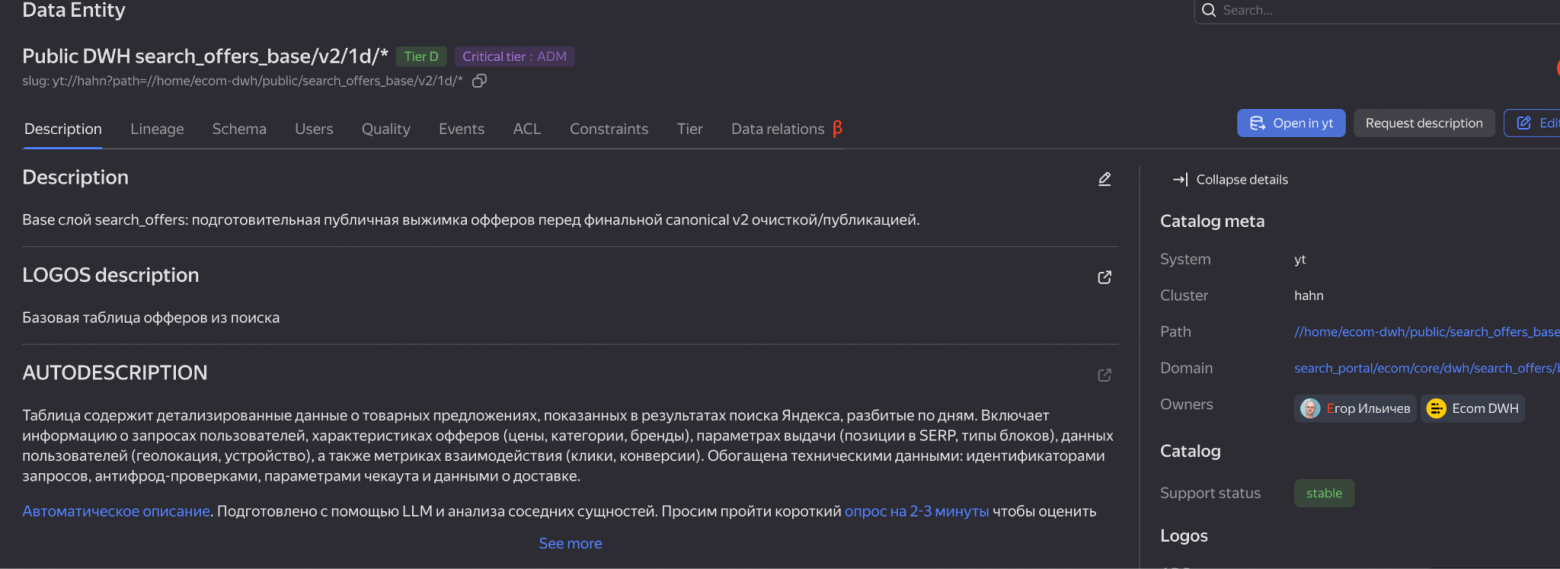Click the text Базовая таблица офферов из поиска
Viewport: 1560px width, 569px height.
point(151,318)
